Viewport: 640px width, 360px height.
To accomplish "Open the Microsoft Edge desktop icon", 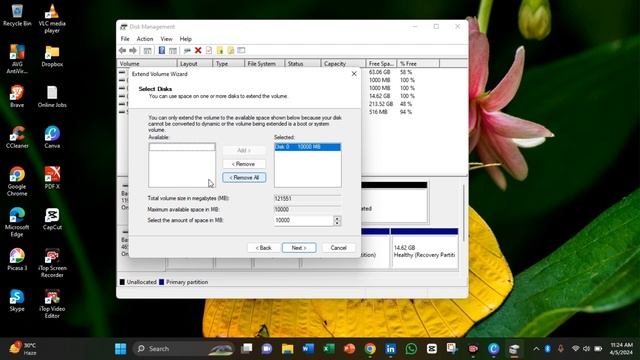I will tap(17, 222).
